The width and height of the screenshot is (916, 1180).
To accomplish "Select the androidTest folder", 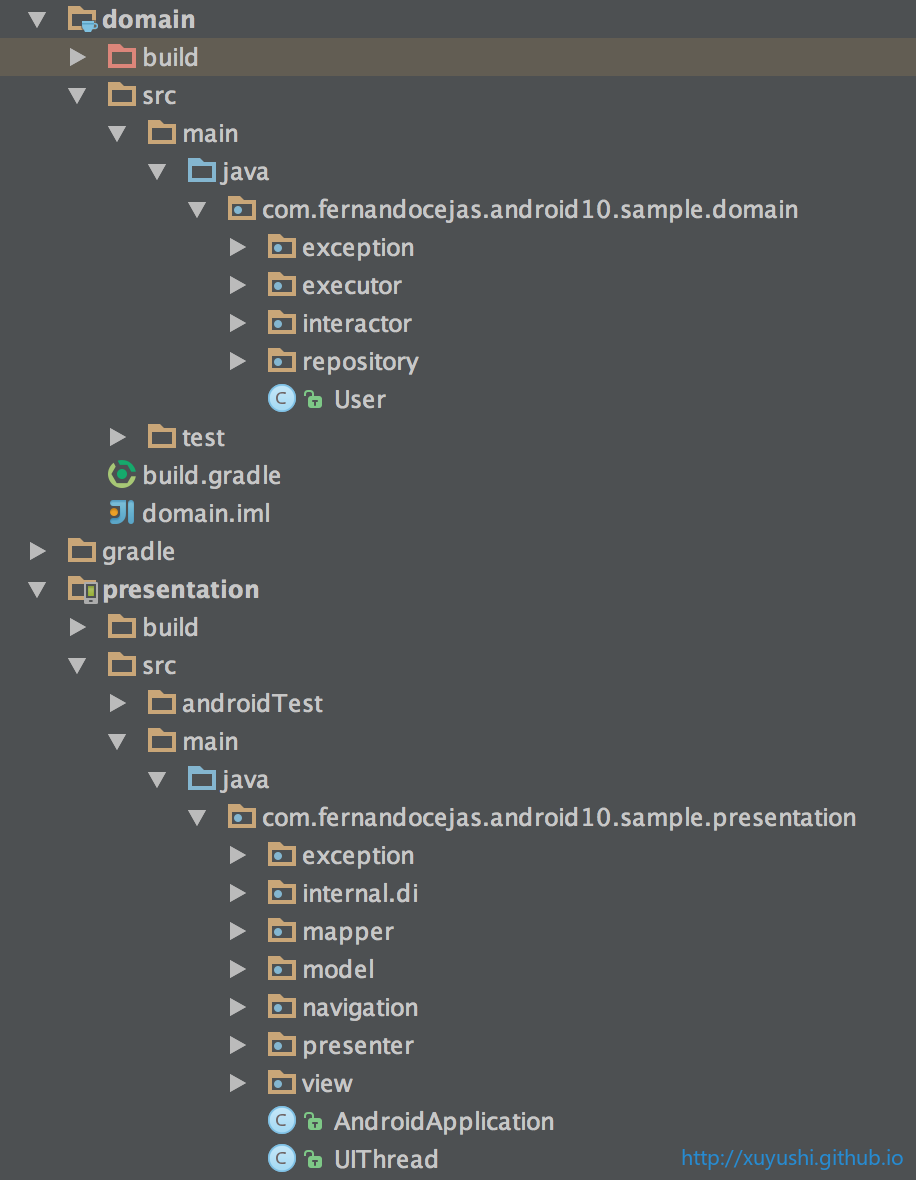I will point(251,703).
